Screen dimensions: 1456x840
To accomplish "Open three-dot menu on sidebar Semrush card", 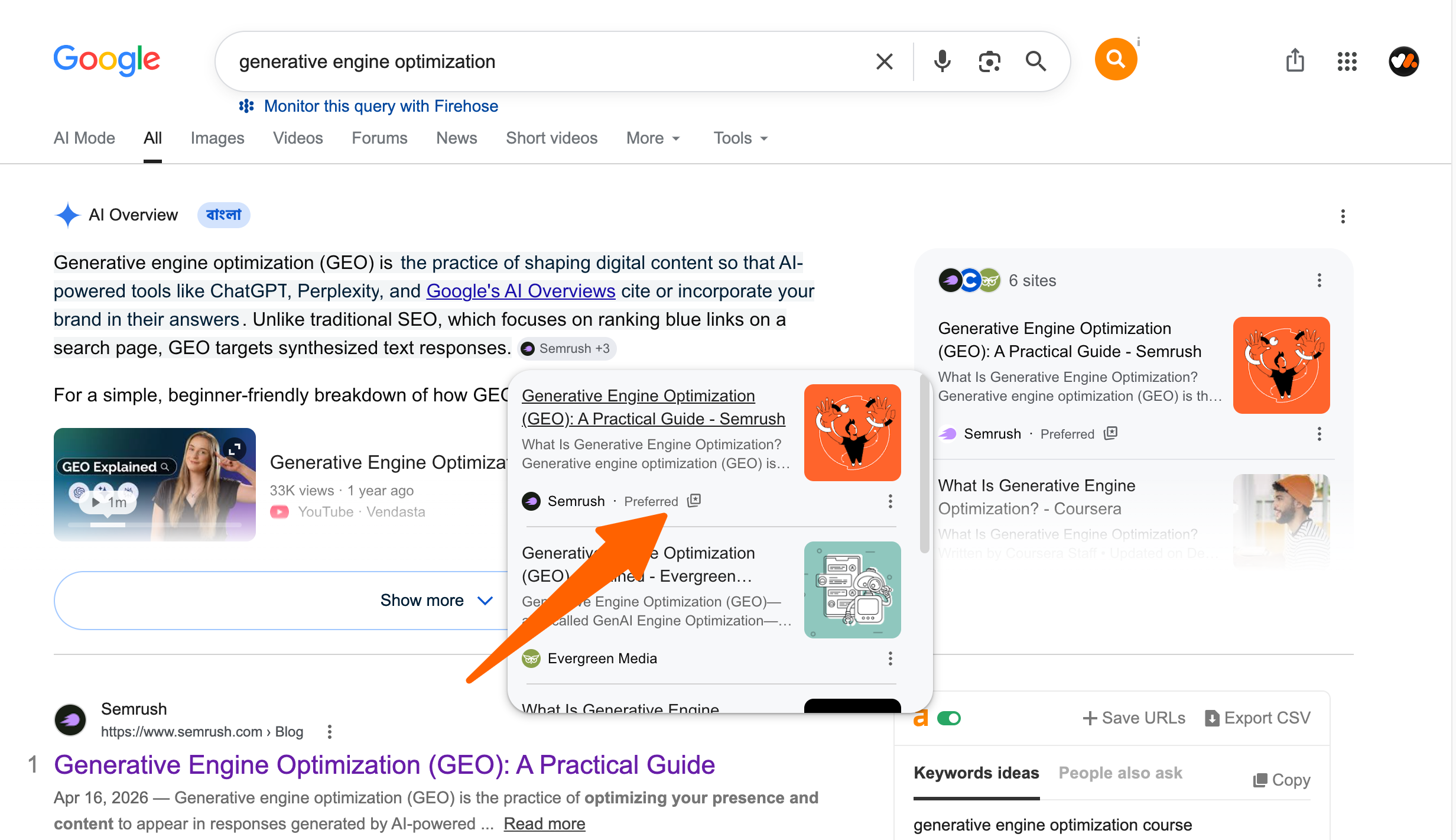I will coord(1319,434).
